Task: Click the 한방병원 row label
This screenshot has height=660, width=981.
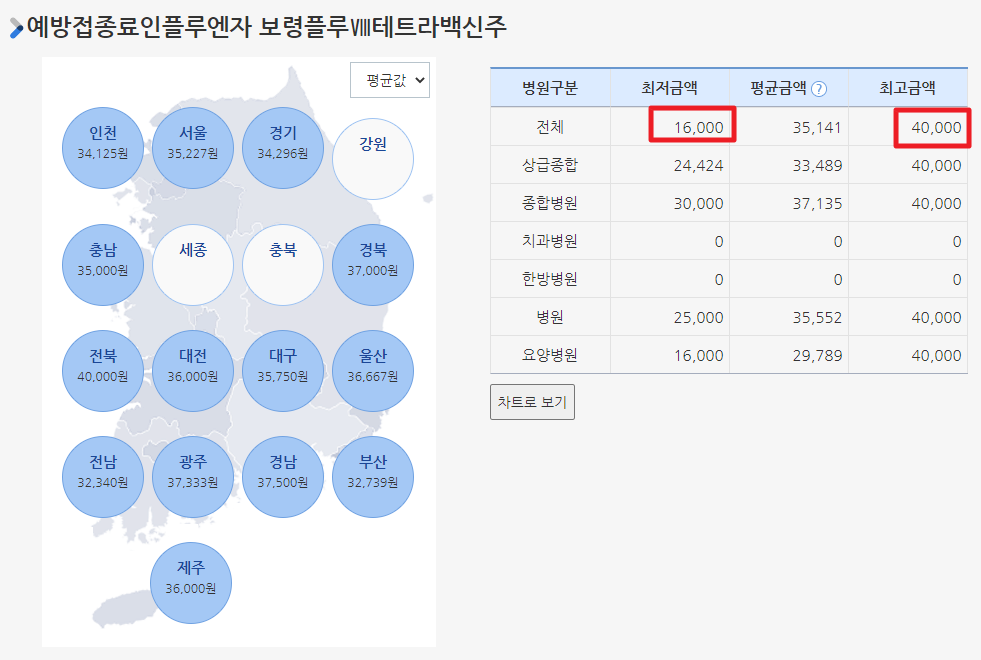Action: point(550,279)
